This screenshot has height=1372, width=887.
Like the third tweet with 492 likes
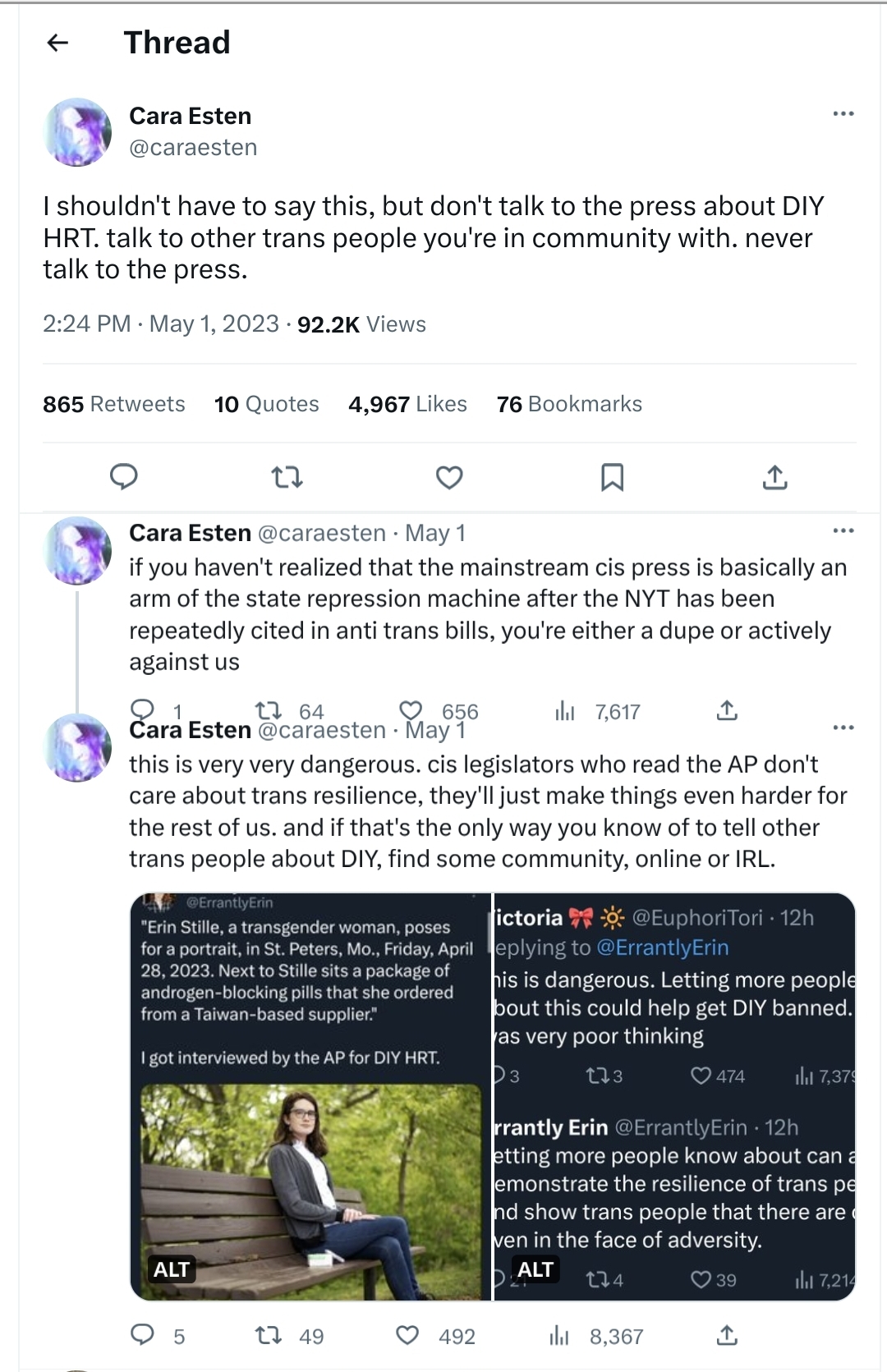pyautogui.click(x=408, y=1336)
